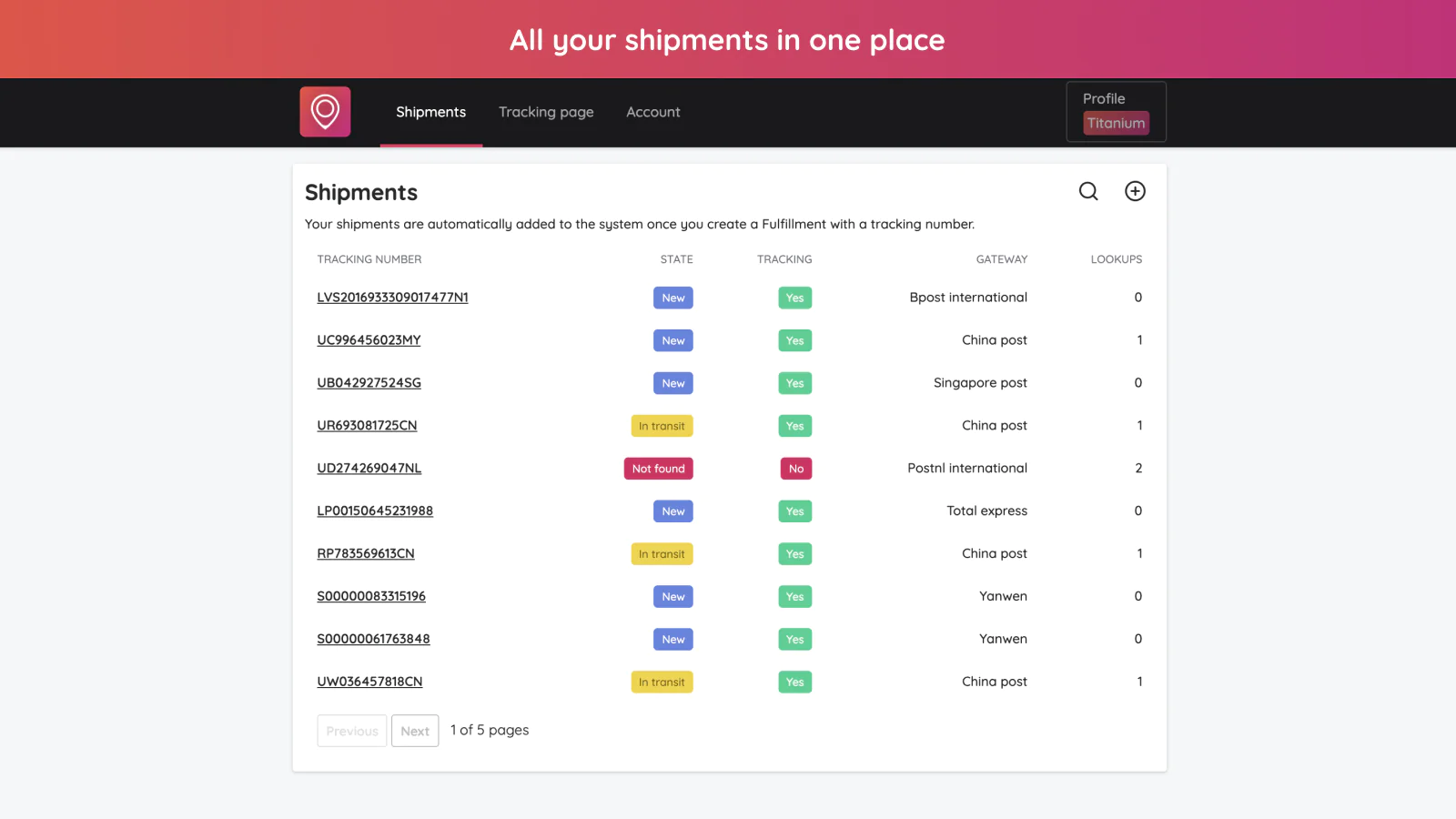Click New badge for UC996456023MY
The height and width of the screenshot is (819, 1456).
tap(673, 340)
